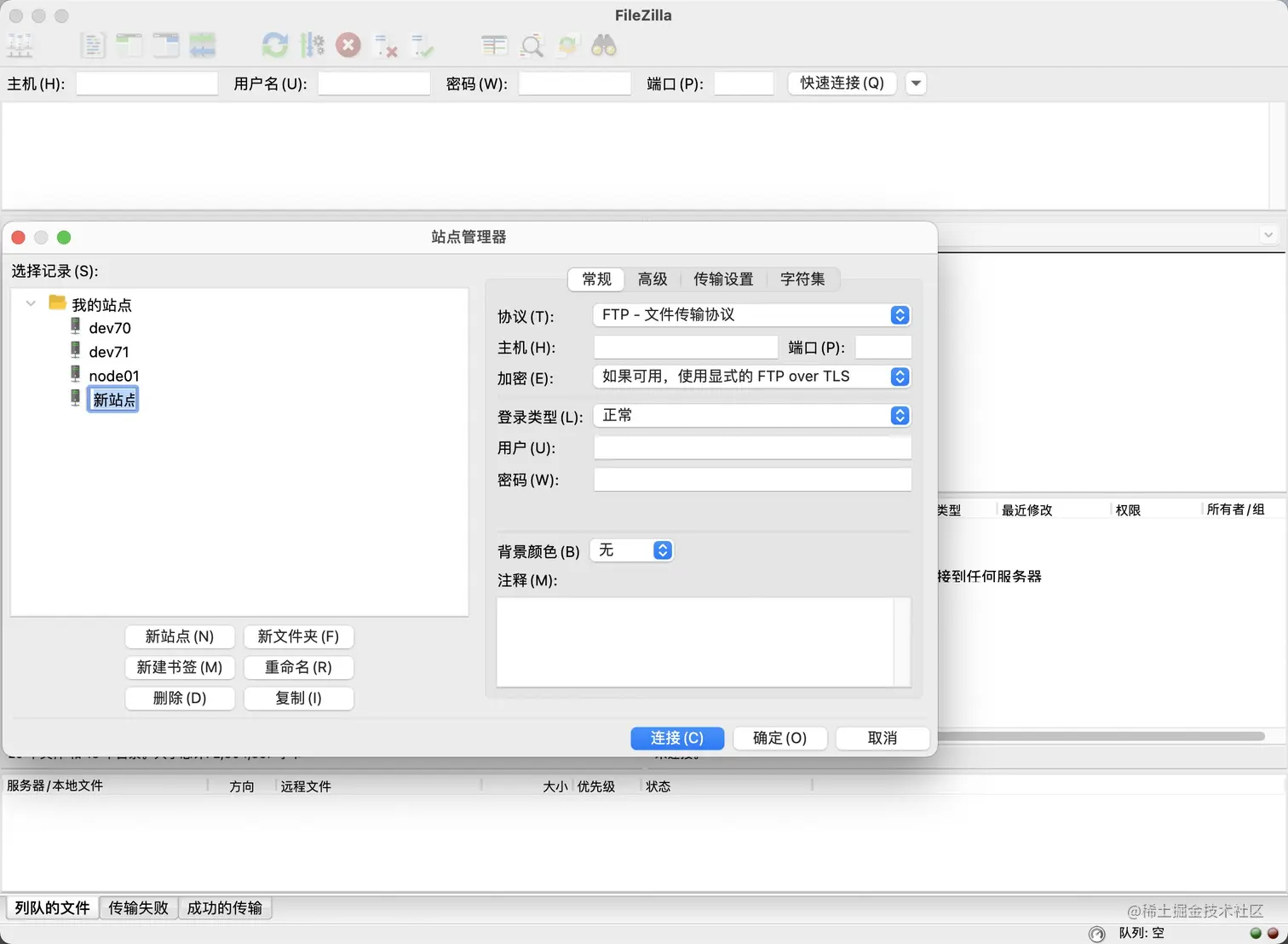This screenshot has height=944, width=1288.
Task: Toggle message log display icon
Action: click(x=92, y=45)
